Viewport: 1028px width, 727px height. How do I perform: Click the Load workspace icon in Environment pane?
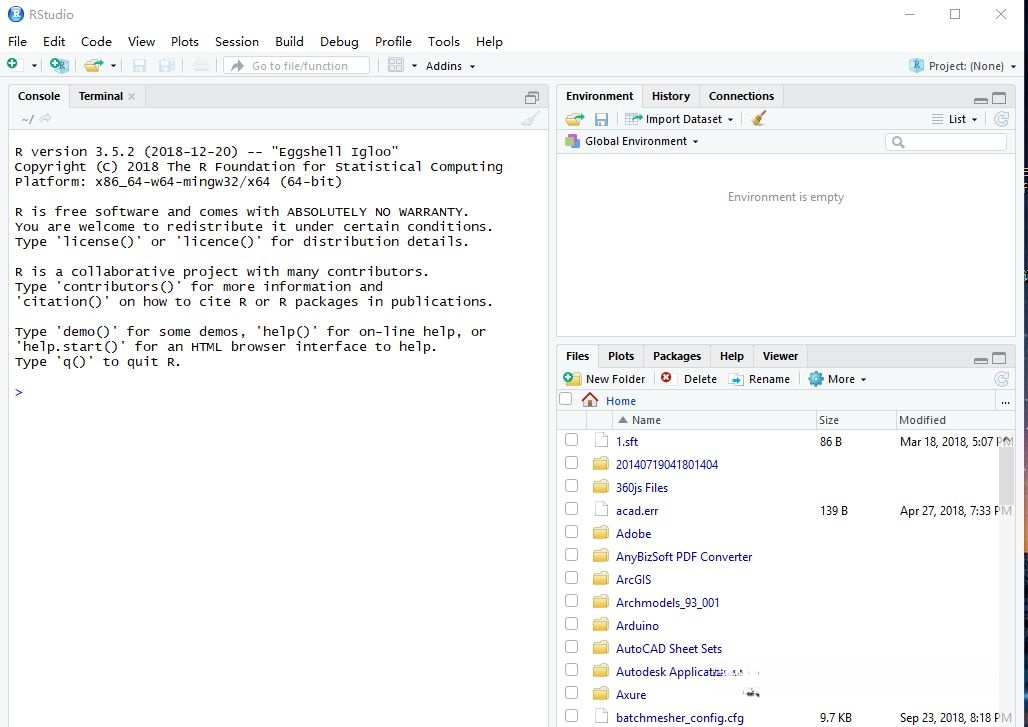coord(575,119)
